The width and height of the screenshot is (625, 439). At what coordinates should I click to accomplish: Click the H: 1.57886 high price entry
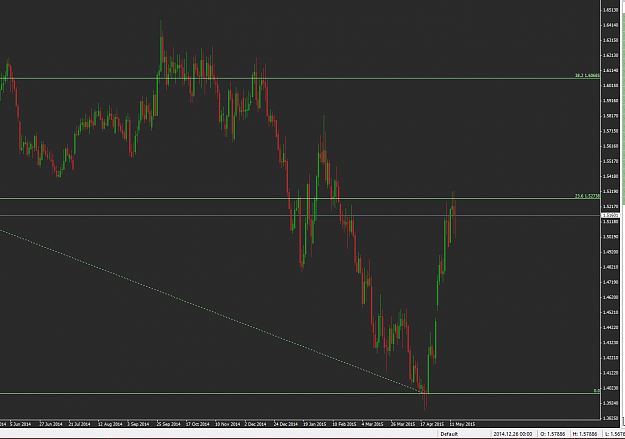(x=585, y=434)
